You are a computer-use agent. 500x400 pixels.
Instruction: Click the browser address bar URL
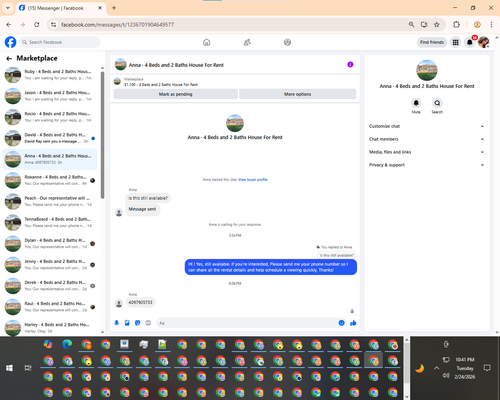117,25
